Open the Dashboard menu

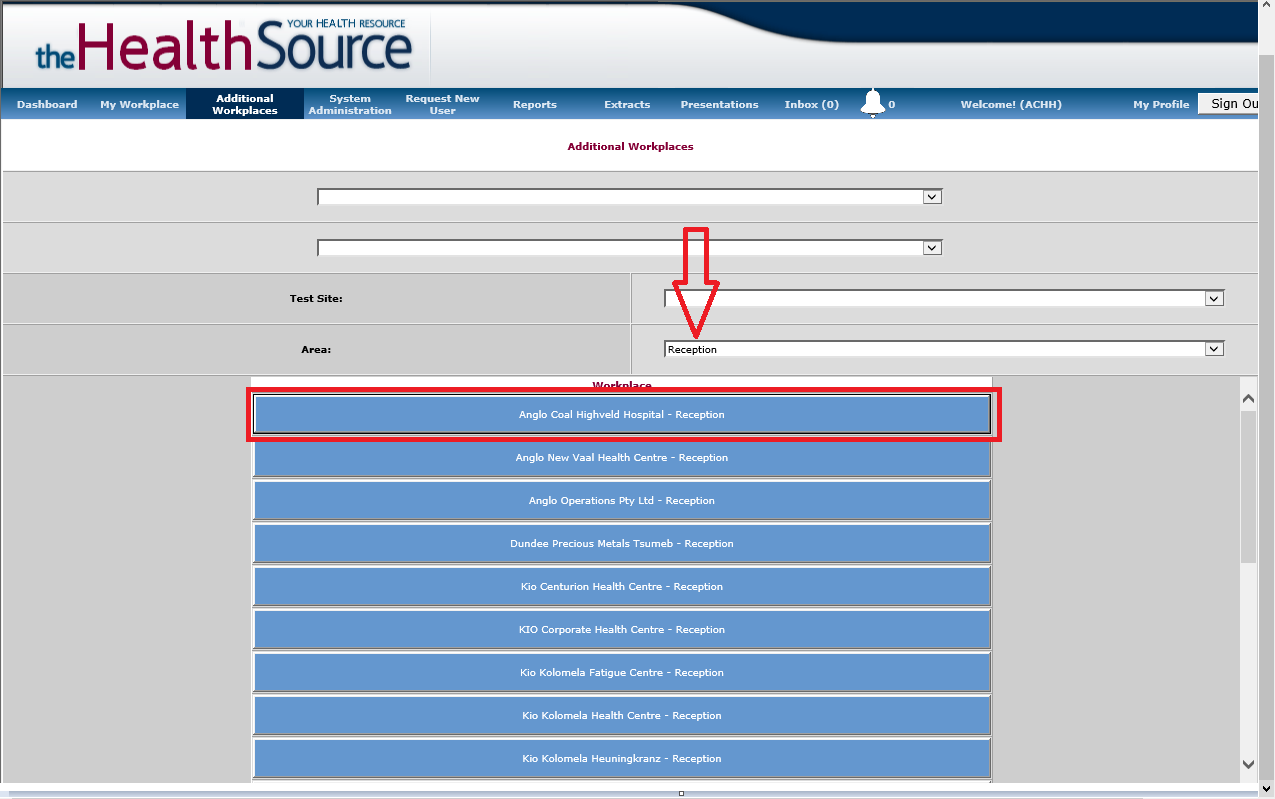(x=47, y=104)
